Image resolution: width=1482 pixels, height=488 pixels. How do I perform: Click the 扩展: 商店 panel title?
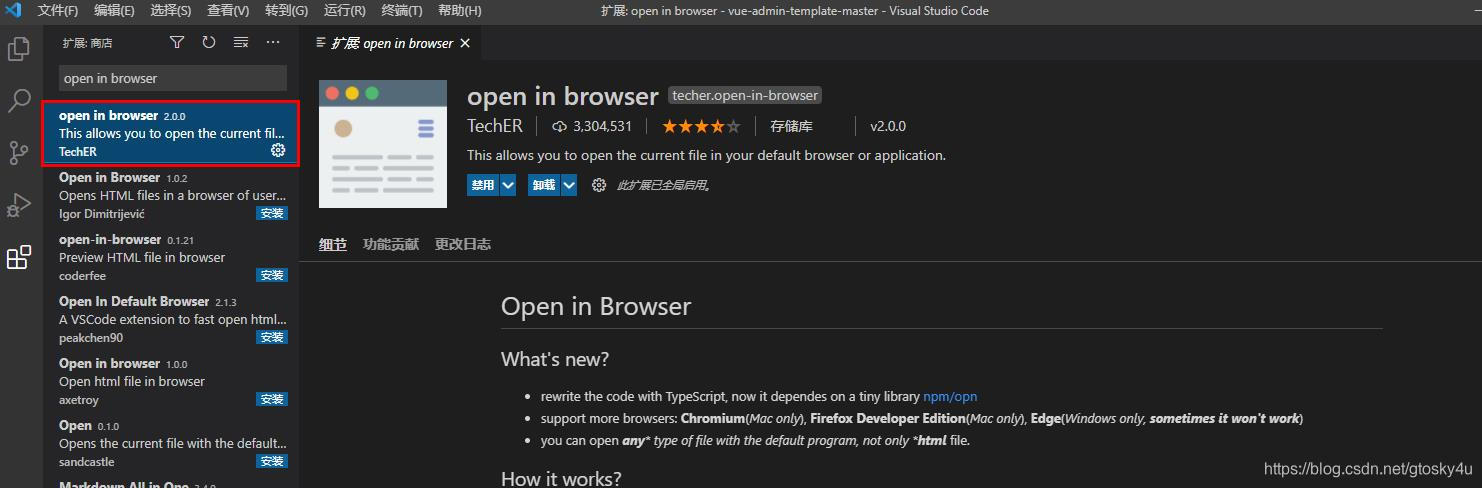pyautogui.click(x=87, y=43)
